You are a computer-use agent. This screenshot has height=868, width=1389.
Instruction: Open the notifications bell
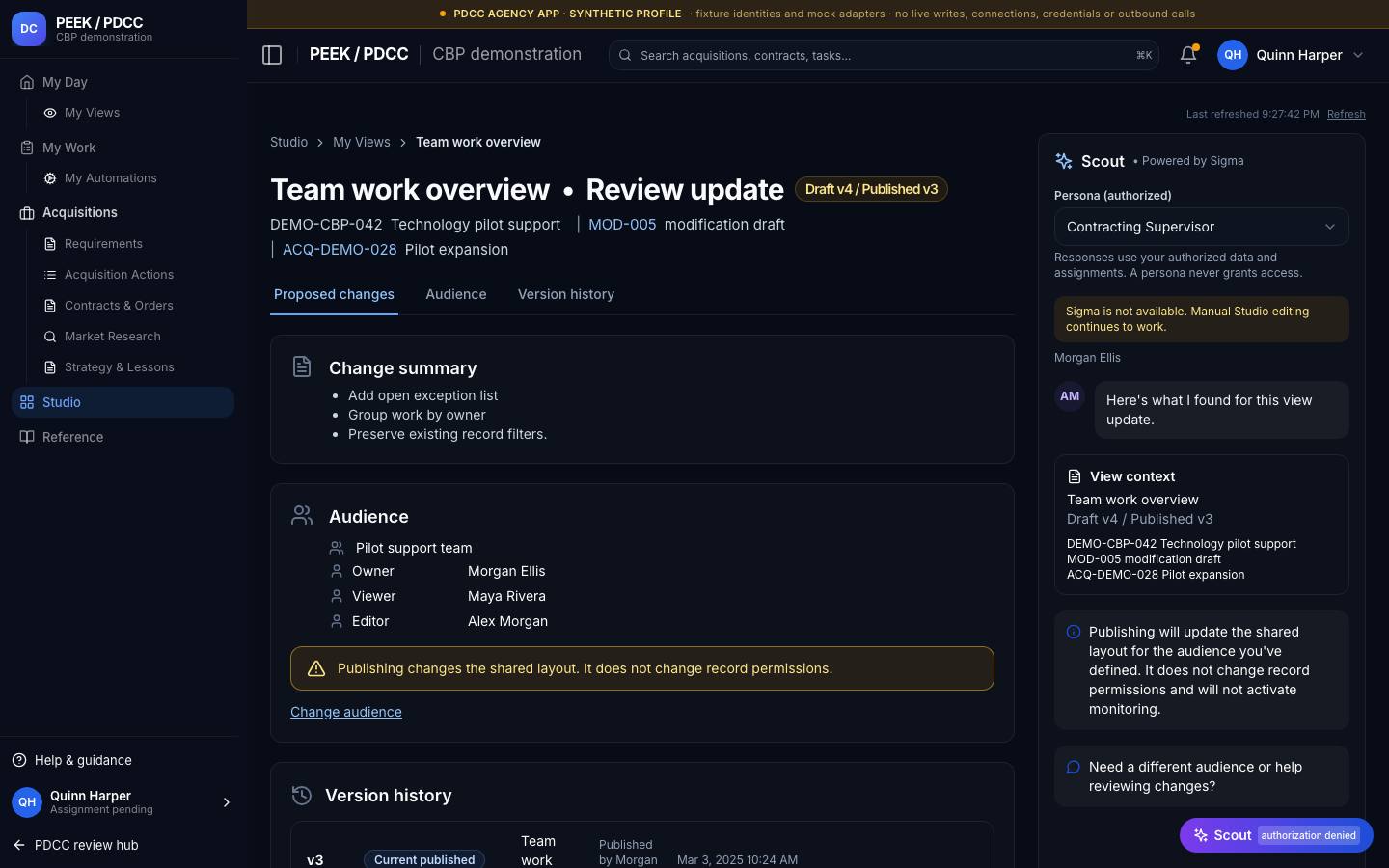tap(1188, 55)
